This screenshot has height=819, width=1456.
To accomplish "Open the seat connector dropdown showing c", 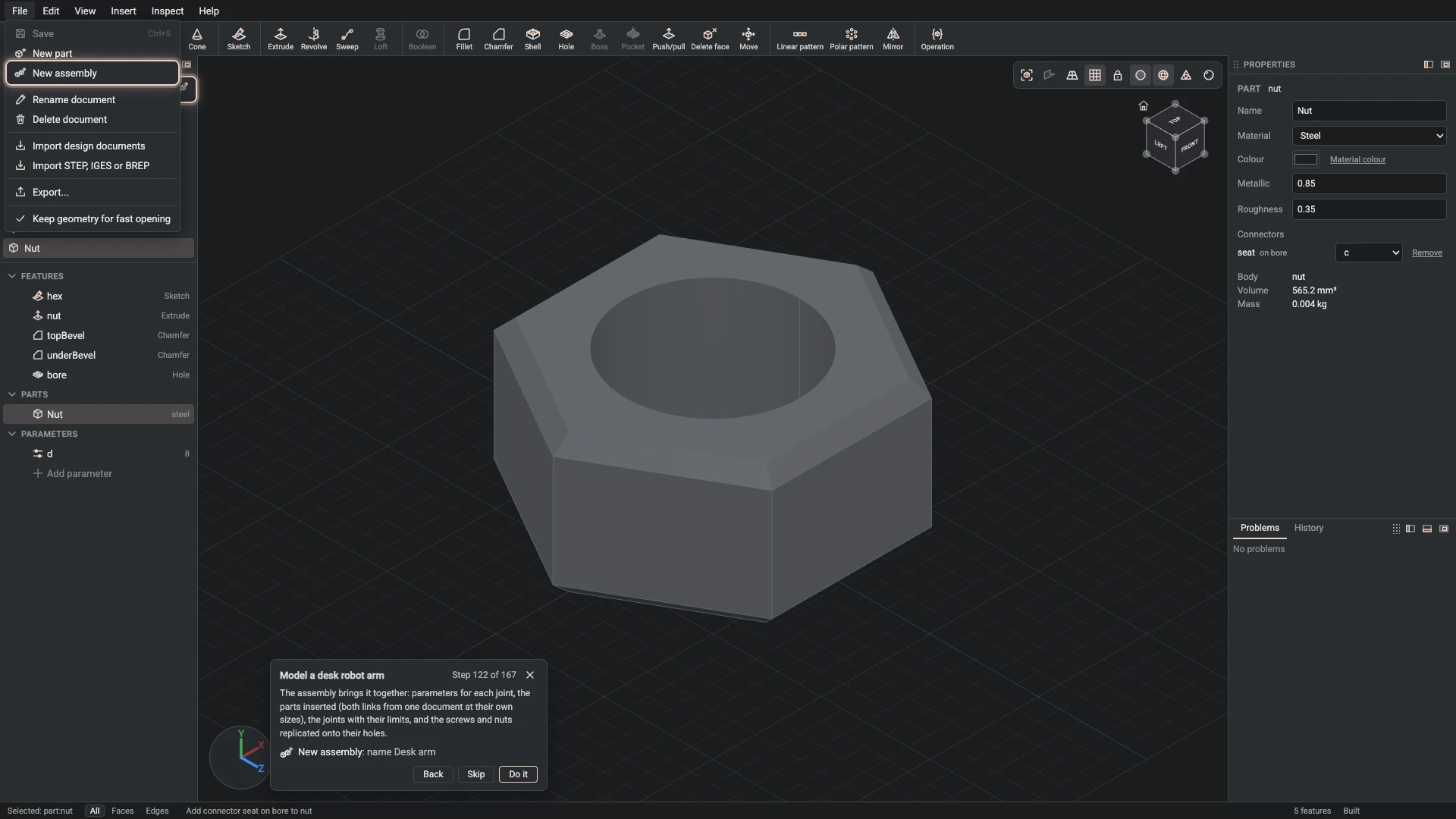I will coord(1369,253).
